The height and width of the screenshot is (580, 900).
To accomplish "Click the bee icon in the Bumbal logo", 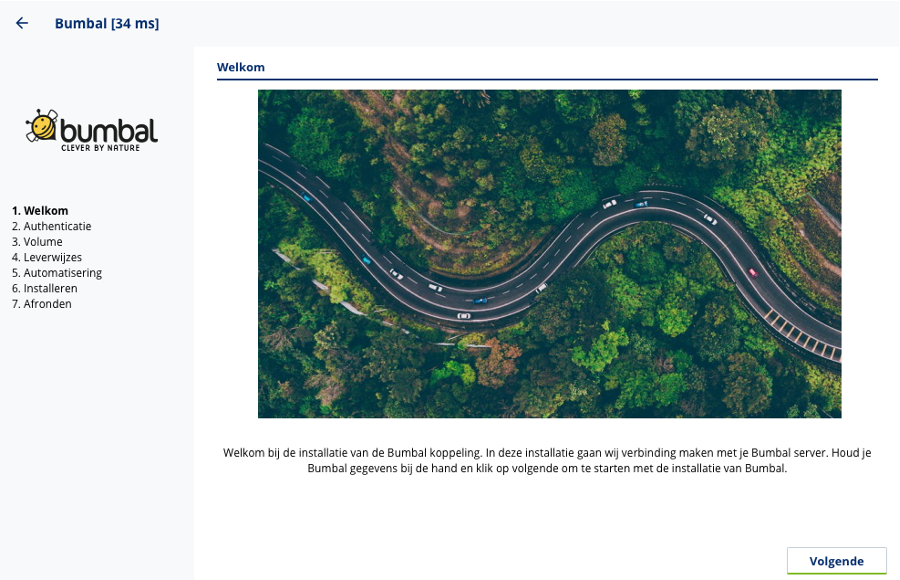I will point(41,125).
